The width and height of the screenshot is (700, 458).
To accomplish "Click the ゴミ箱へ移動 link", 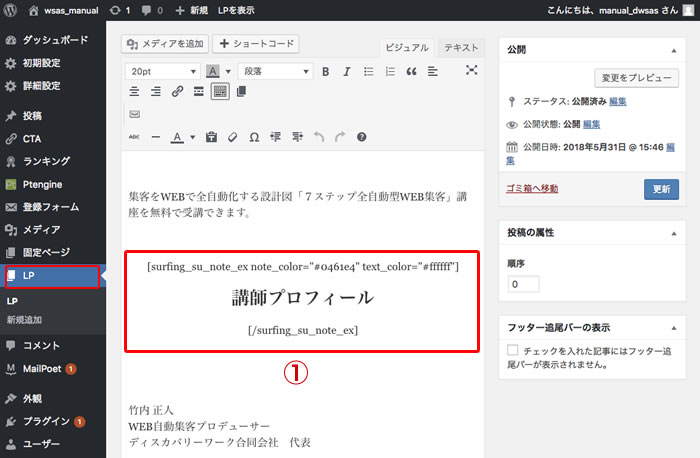I will (532, 188).
